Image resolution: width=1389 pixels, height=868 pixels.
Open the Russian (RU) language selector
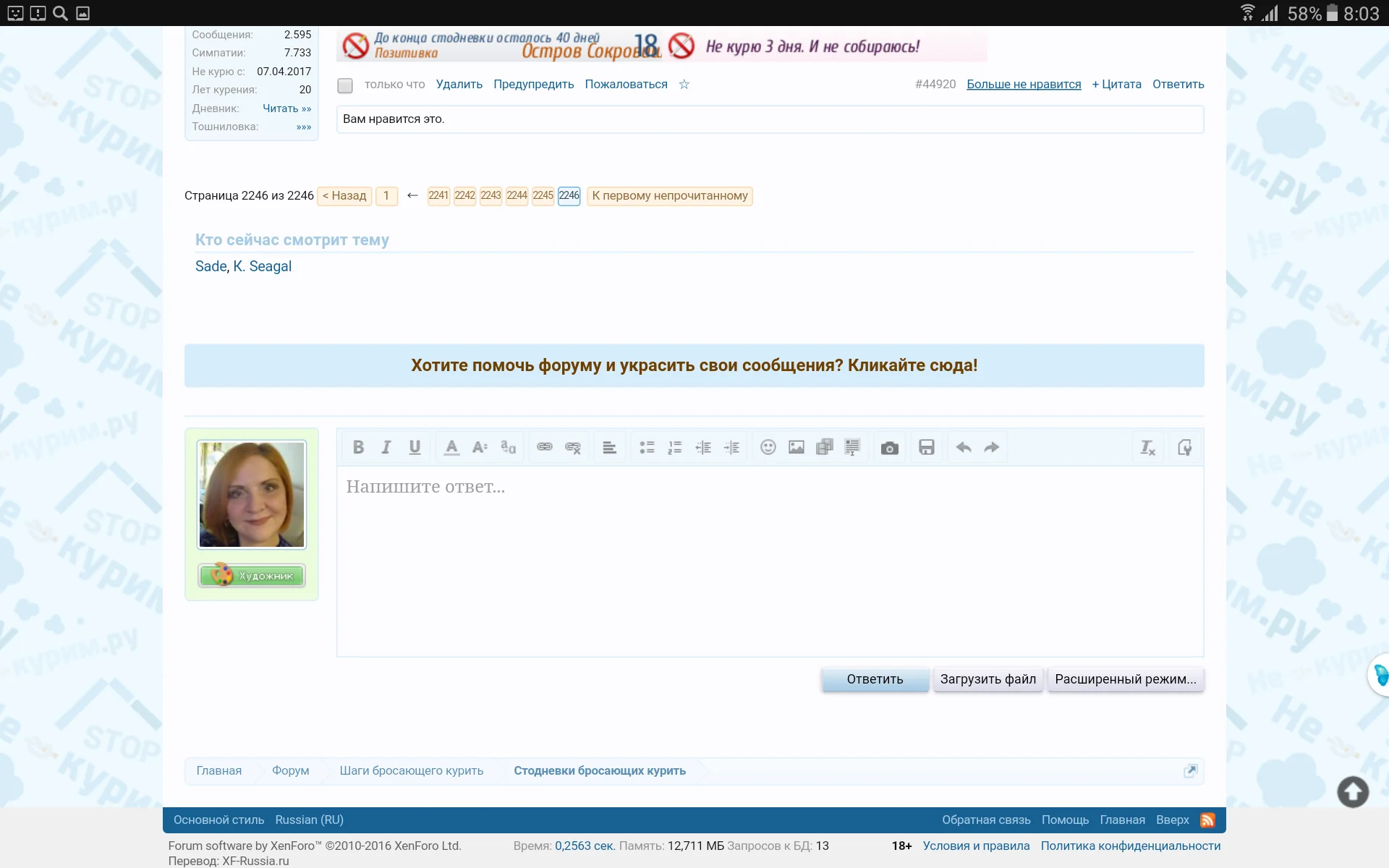[x=310, y=820]
